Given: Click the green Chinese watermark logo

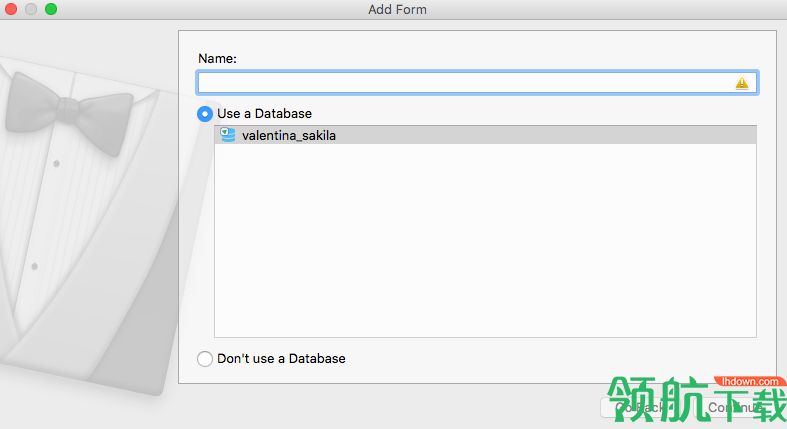Looking at the screenshot, I should tap(697, 400).
